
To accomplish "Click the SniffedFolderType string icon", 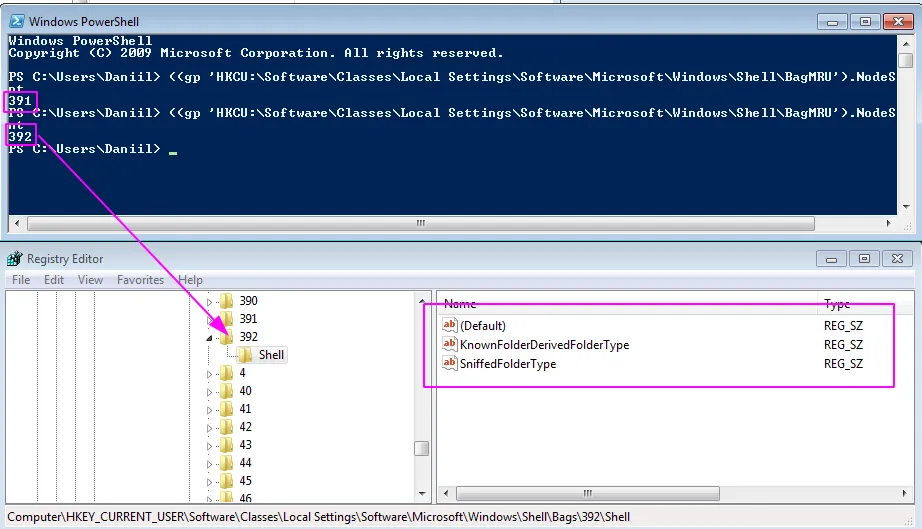I will [x=450, y=363].
